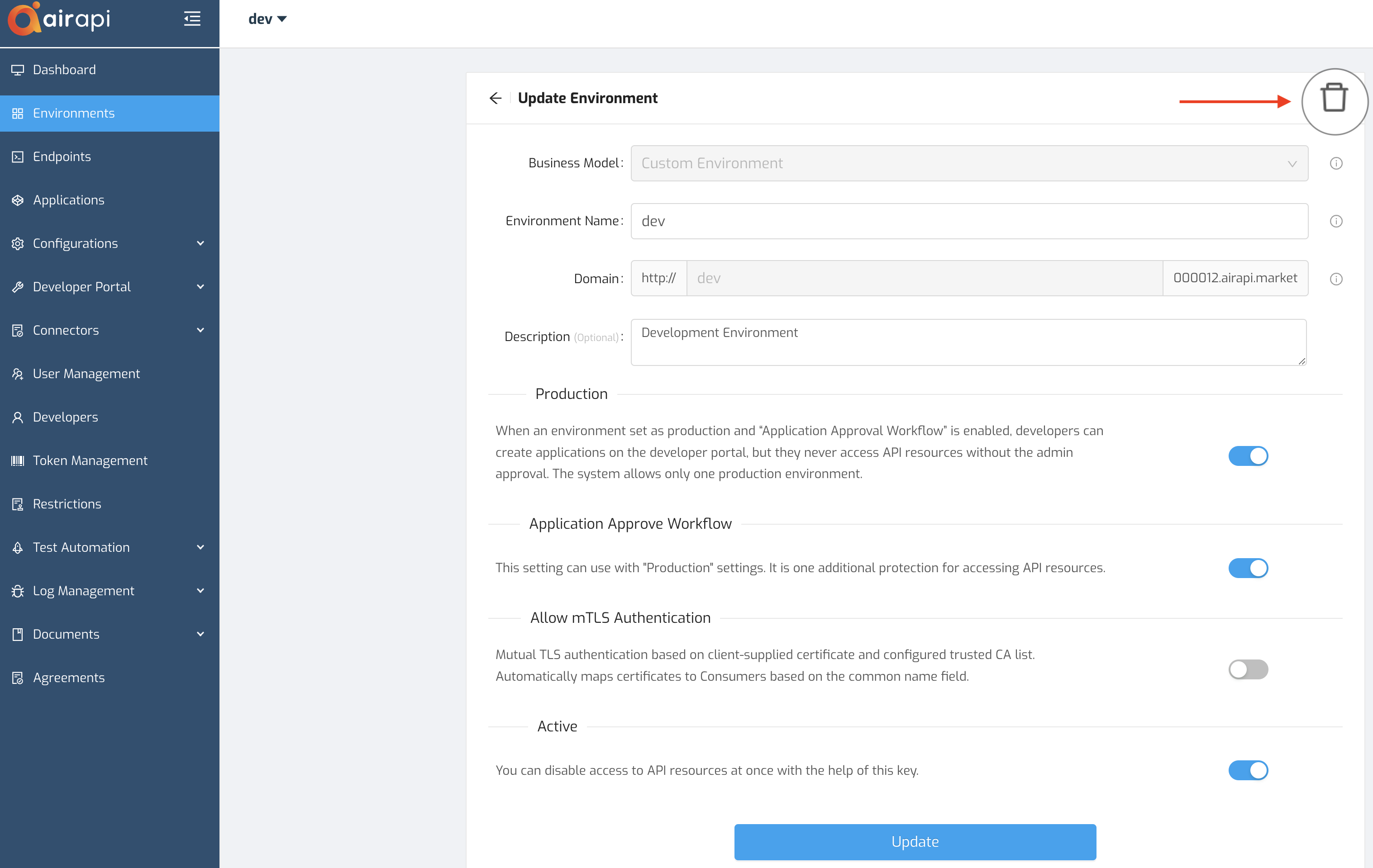Open the Business Model dropdown
Viewport: 1373px width, 868px height.
click(x=969, y=164)
